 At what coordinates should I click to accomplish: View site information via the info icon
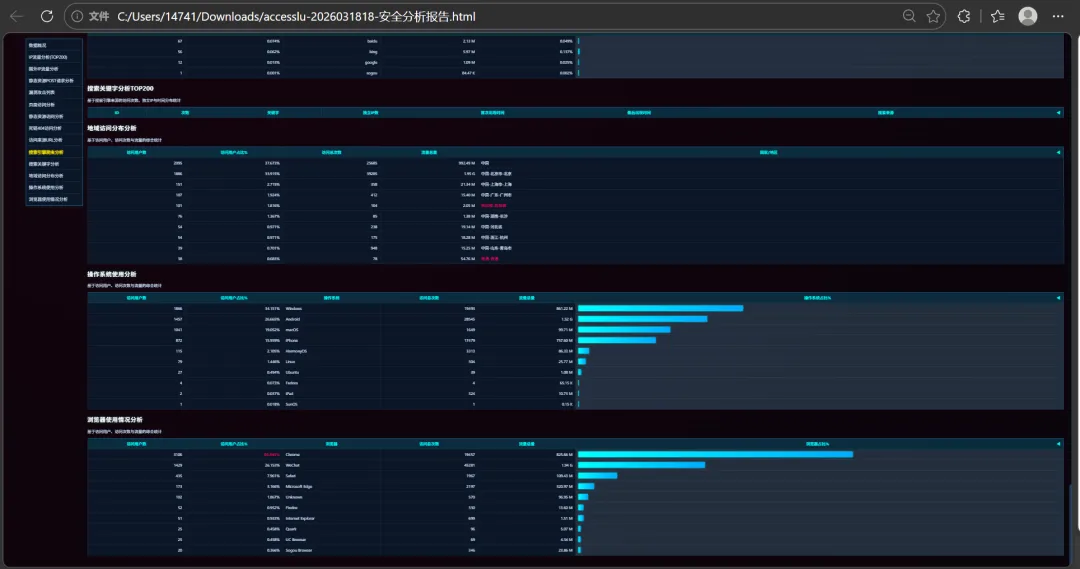coord(77,16)
